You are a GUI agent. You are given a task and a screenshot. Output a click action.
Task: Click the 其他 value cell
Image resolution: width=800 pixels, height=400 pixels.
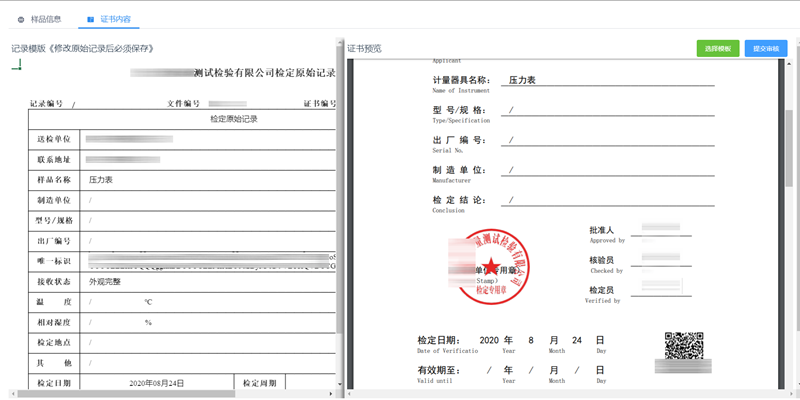click(x=208, y=364)
